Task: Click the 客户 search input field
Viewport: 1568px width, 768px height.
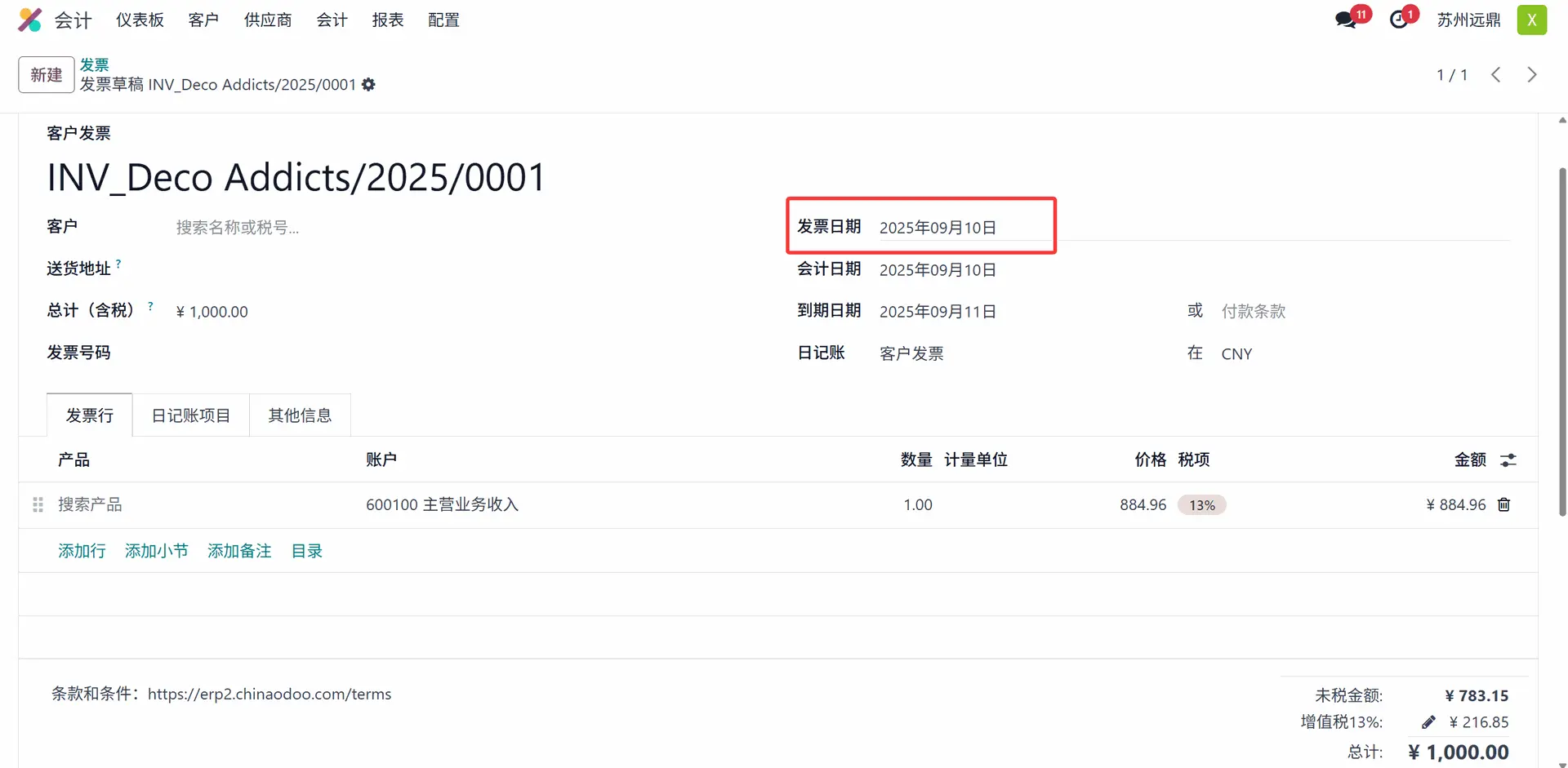Action: [x=408, y=228]
